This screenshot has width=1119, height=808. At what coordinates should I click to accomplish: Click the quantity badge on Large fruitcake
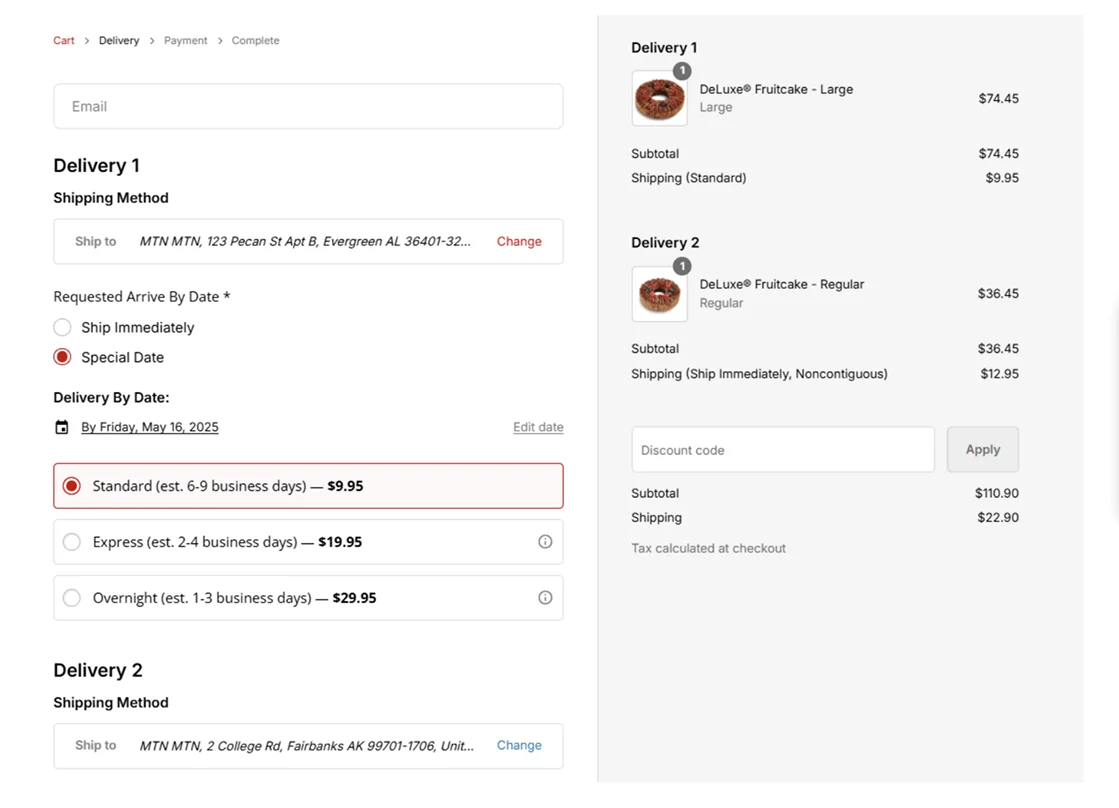[682, 71]
